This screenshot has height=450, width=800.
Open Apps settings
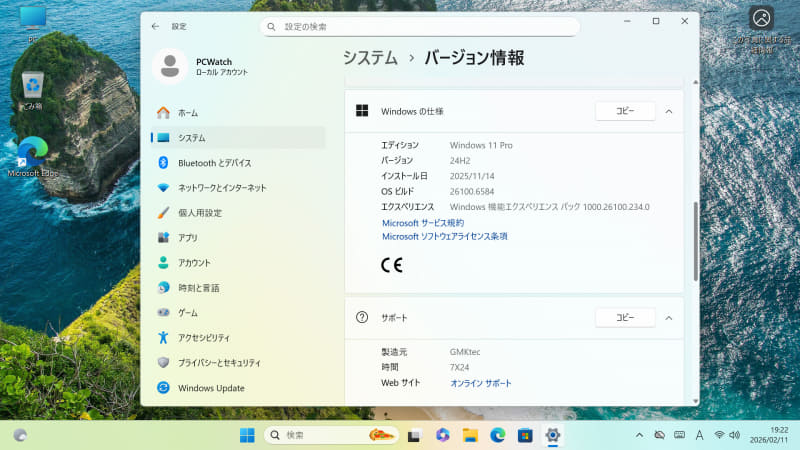tap(238, 238)
